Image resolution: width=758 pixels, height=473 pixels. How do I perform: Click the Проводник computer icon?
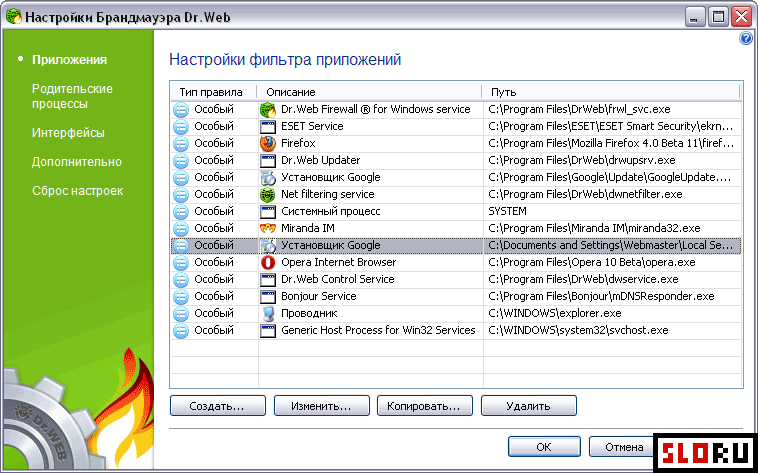[267, 313]
